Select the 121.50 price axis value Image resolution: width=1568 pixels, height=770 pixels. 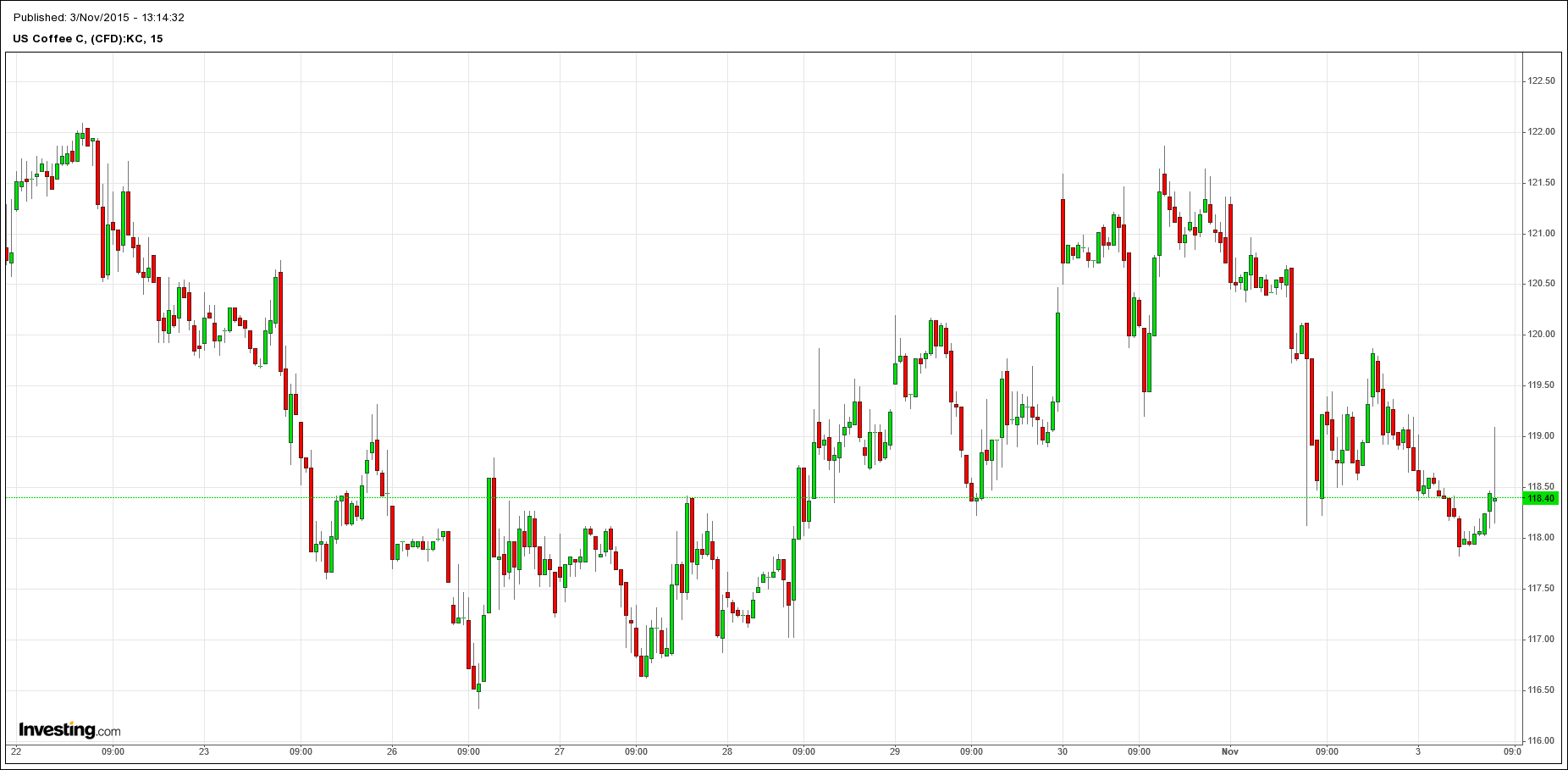[x=1540, y=183]
